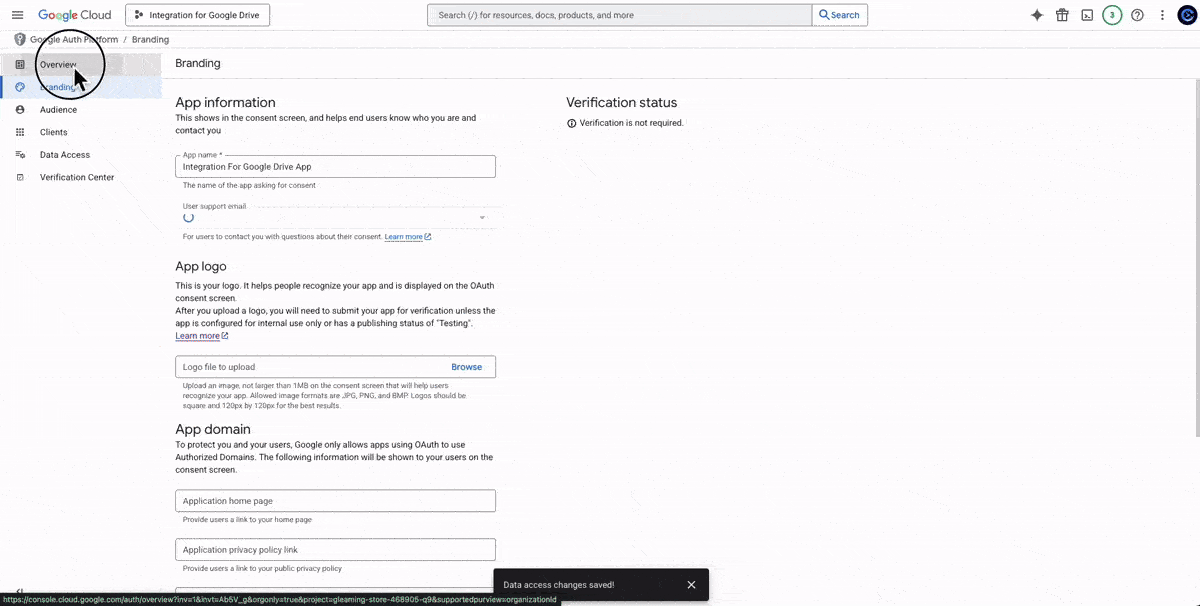Click the Clients grid icon

[20, 132]
